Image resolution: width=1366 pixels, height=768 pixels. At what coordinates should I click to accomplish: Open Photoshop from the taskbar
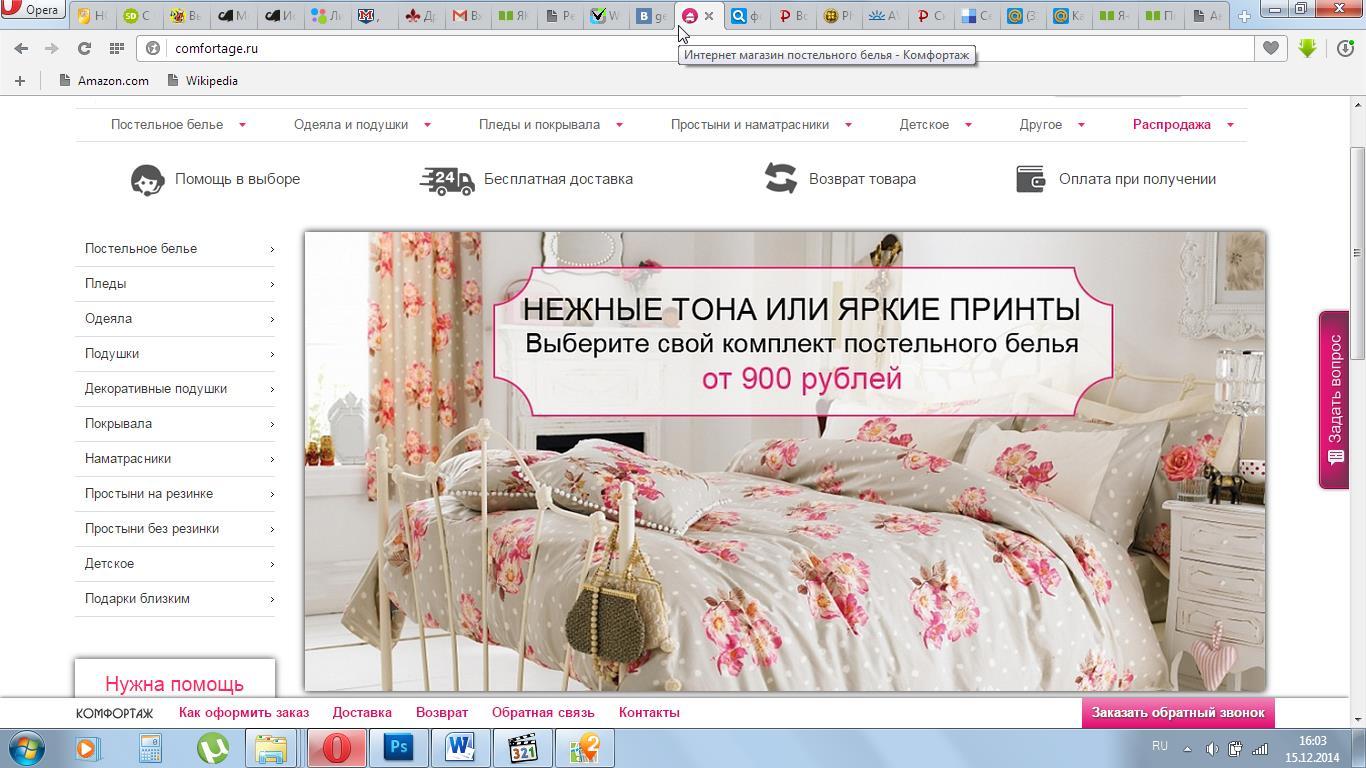(398, 747)
